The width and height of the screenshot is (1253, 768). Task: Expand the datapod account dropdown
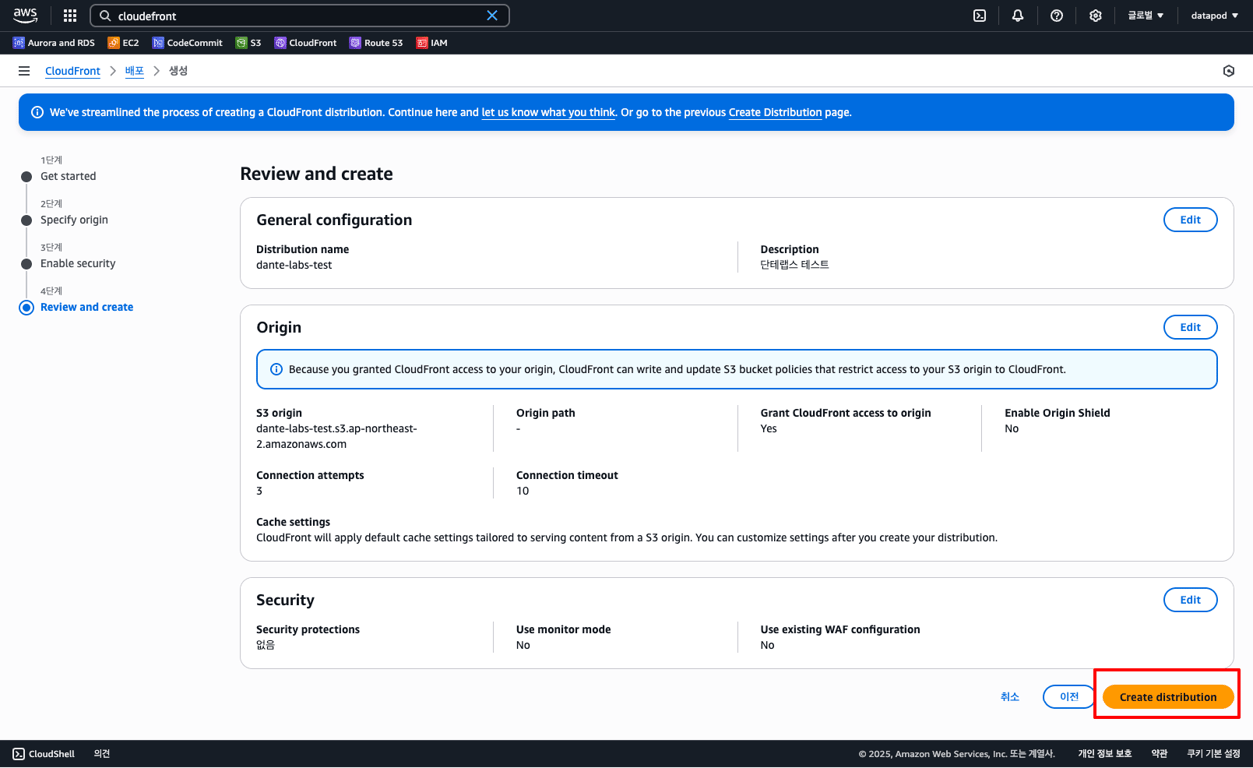click(1215, 16)
